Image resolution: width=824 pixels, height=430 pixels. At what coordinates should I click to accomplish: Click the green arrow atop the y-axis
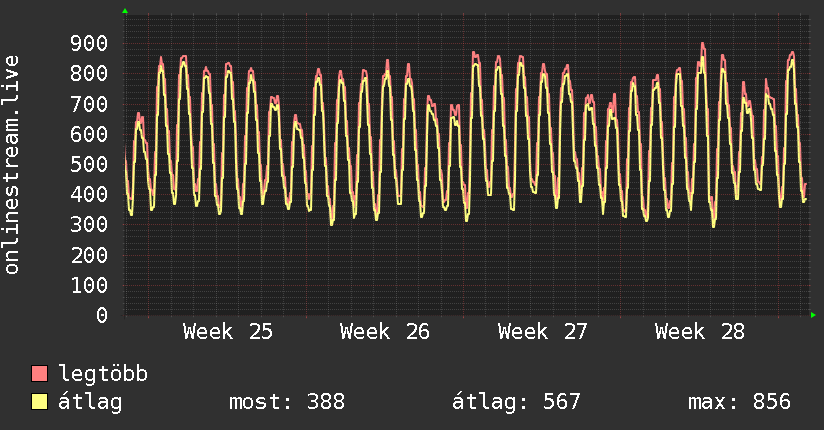(x=125, y=11)
